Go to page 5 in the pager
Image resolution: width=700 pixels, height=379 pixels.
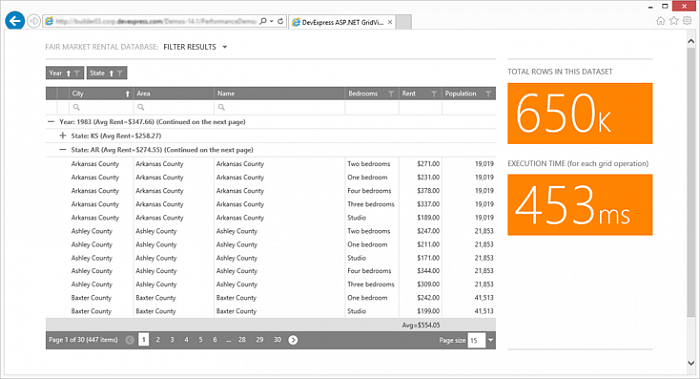[200, 340]
